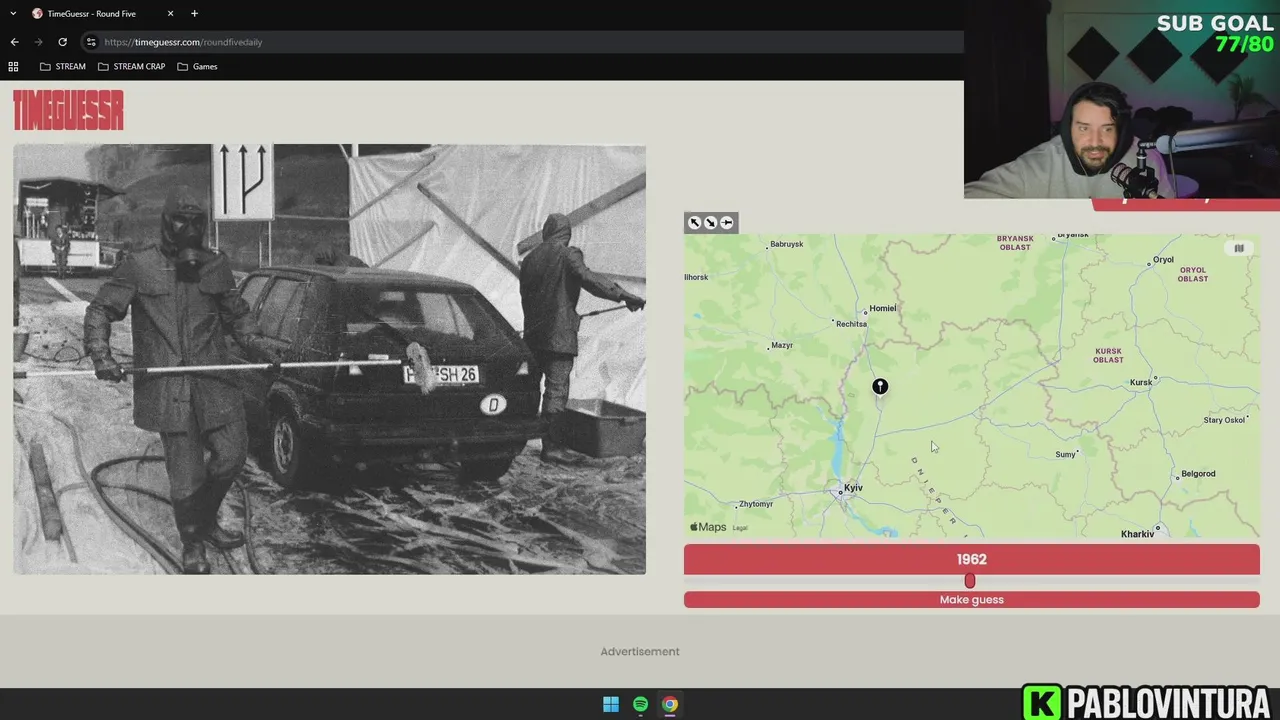The width and height of the screenshot is (1280, 720).
Task: Click Zhytomyr label on the map
Action: click(755, 504)
